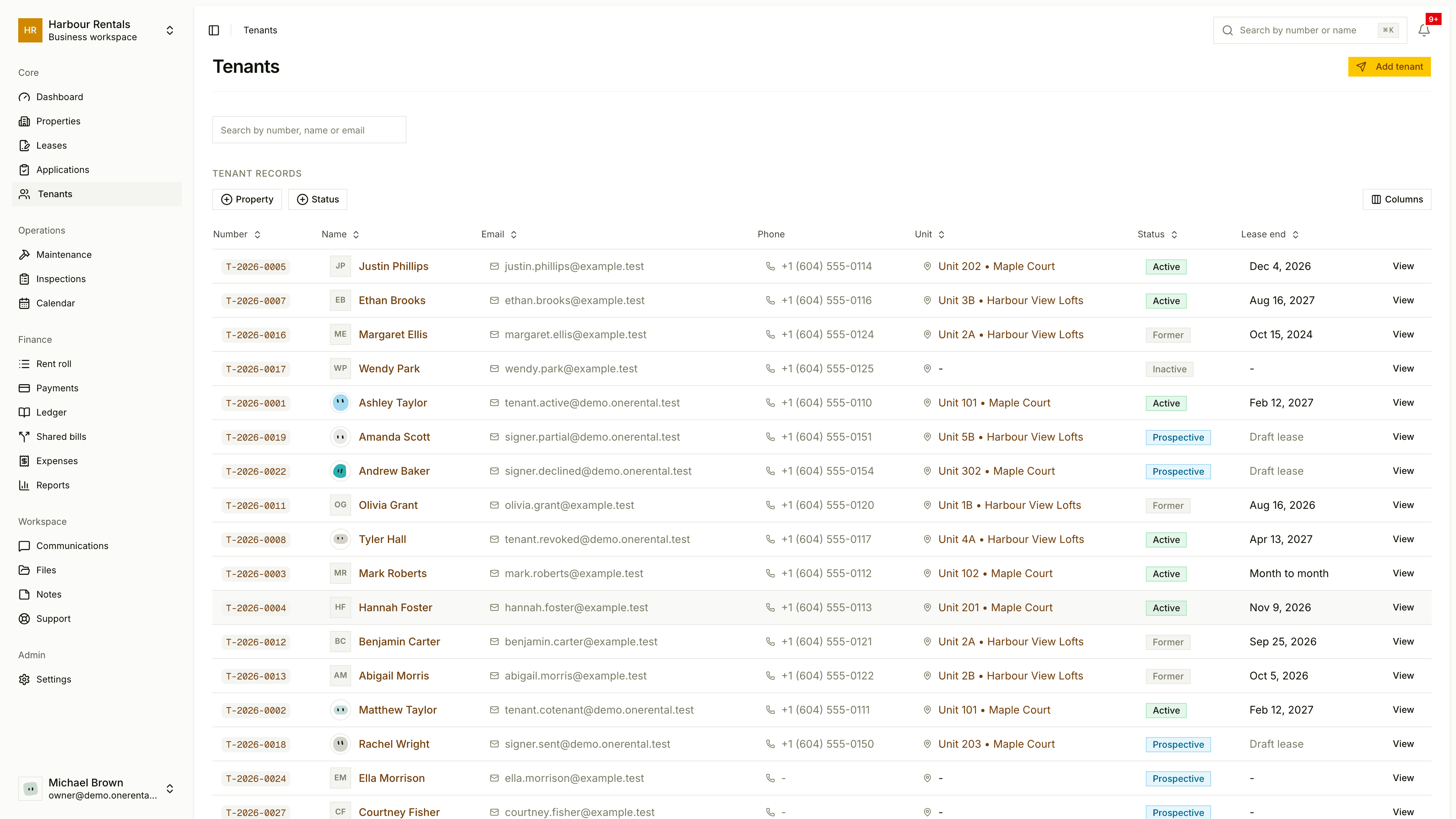
Task: Open the notifications bell
Action: coord(1424,30)
